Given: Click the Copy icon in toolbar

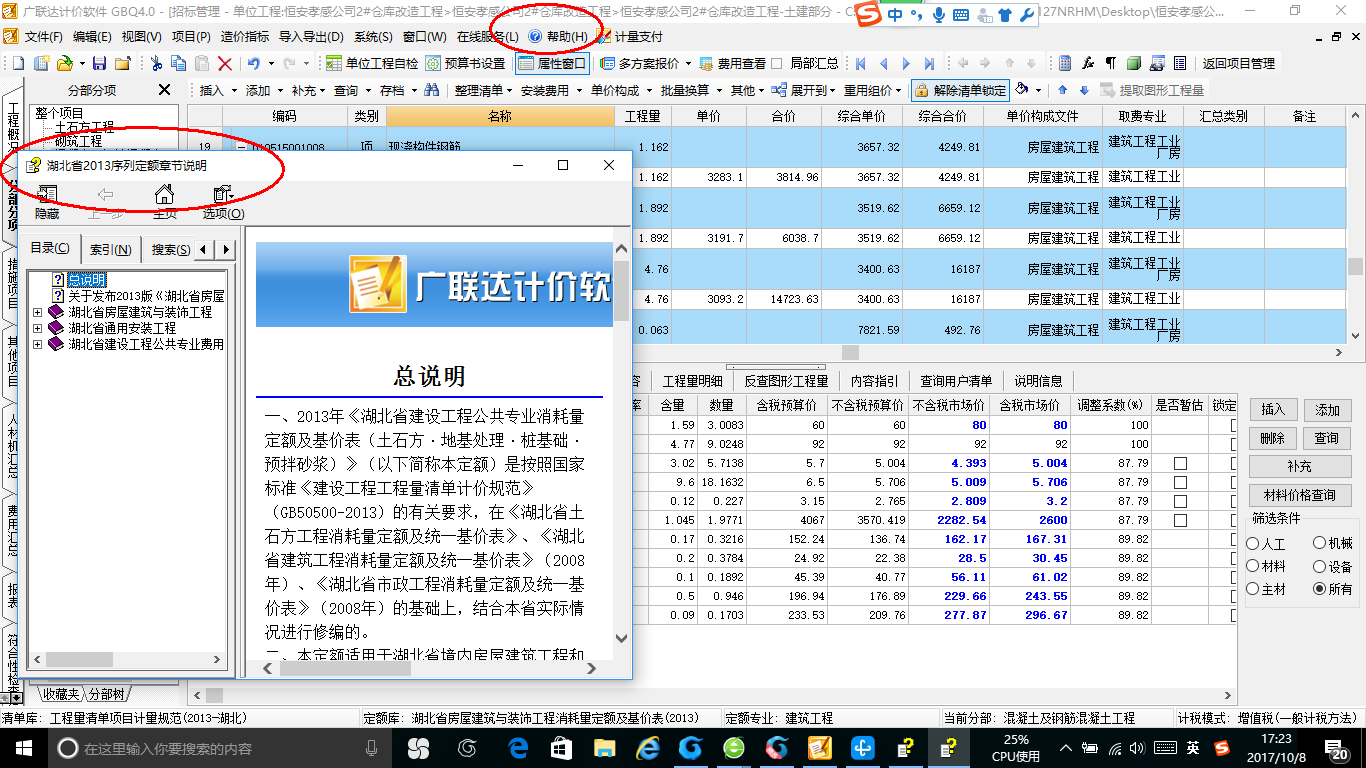Looking at the screenshot, I should click(x=179, y=63).
